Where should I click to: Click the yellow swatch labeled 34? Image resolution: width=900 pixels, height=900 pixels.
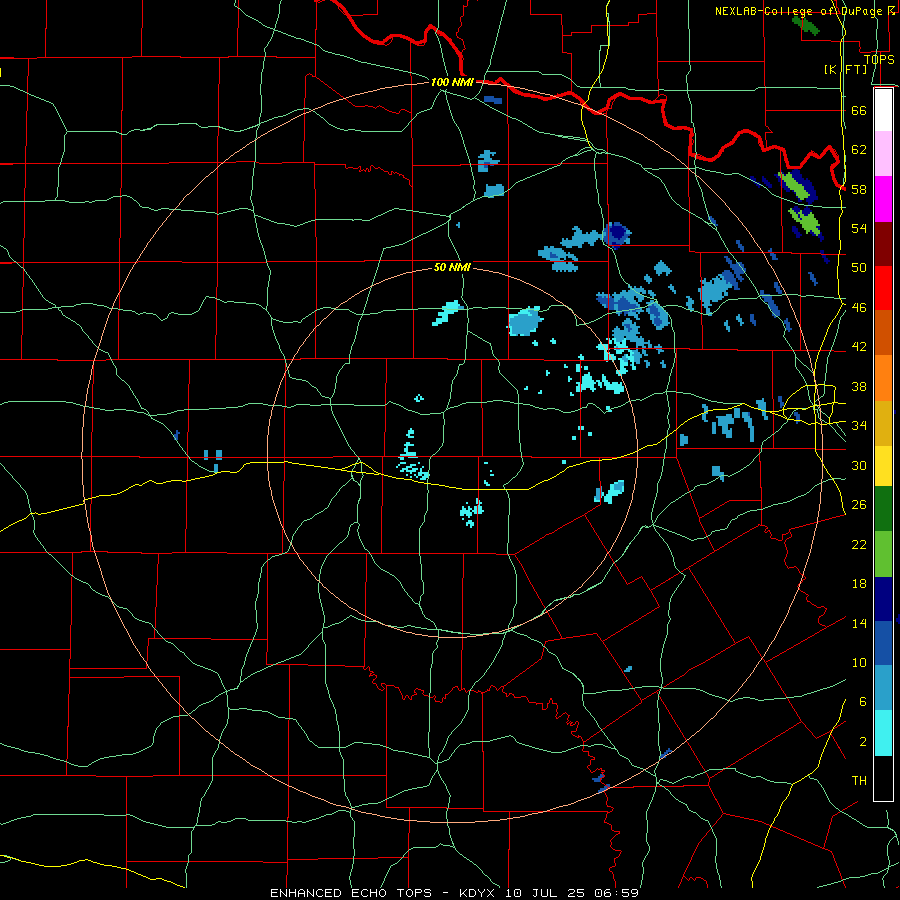click(x=883, y=466)
